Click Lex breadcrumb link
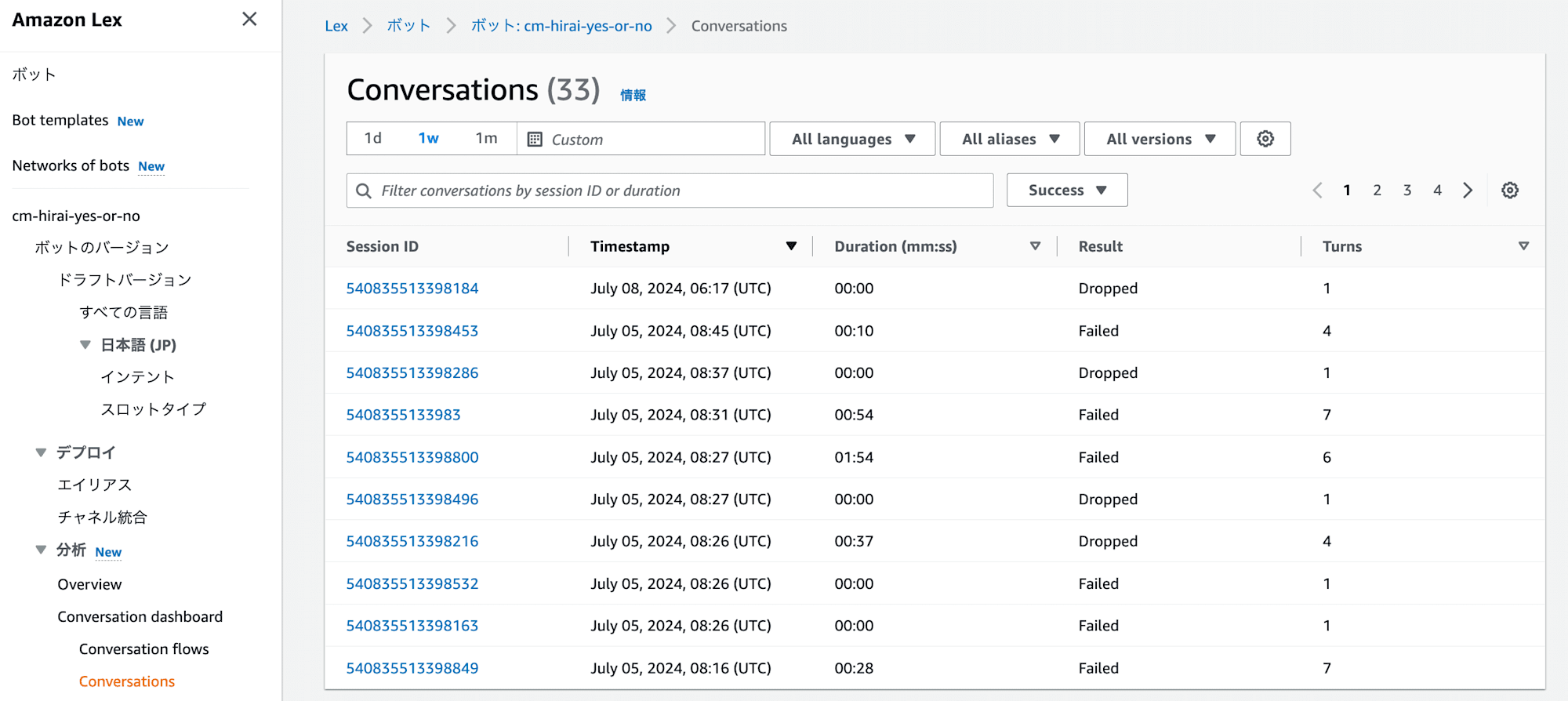 tap(336, 26)
